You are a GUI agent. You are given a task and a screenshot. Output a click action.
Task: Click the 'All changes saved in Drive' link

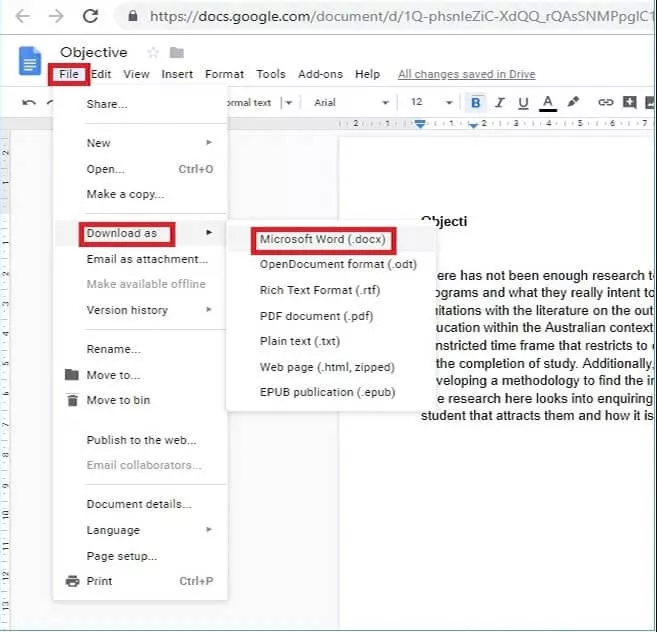pyautogui.click(x=466, y=74)
